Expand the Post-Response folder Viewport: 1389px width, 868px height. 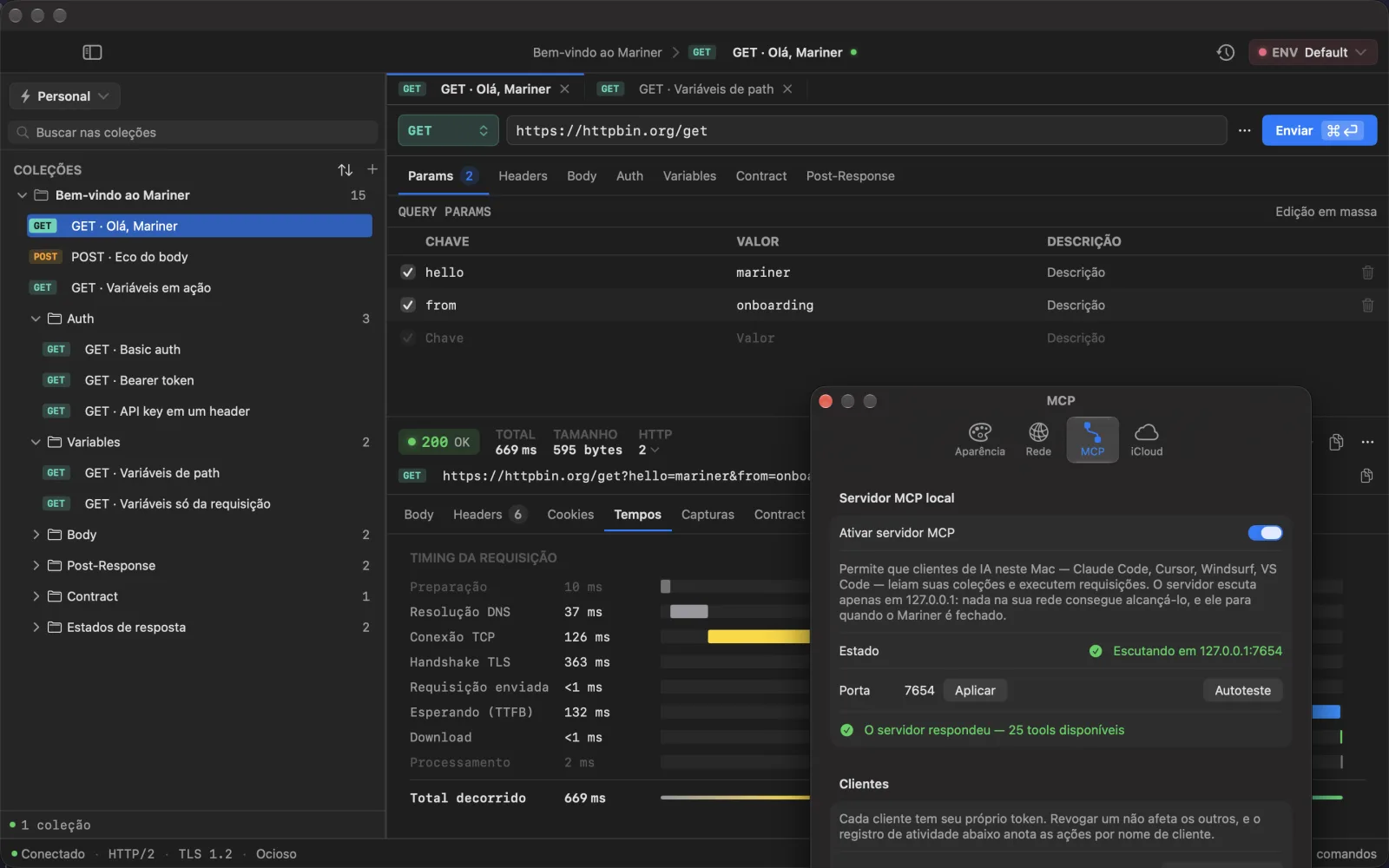(x=36, y=565)
